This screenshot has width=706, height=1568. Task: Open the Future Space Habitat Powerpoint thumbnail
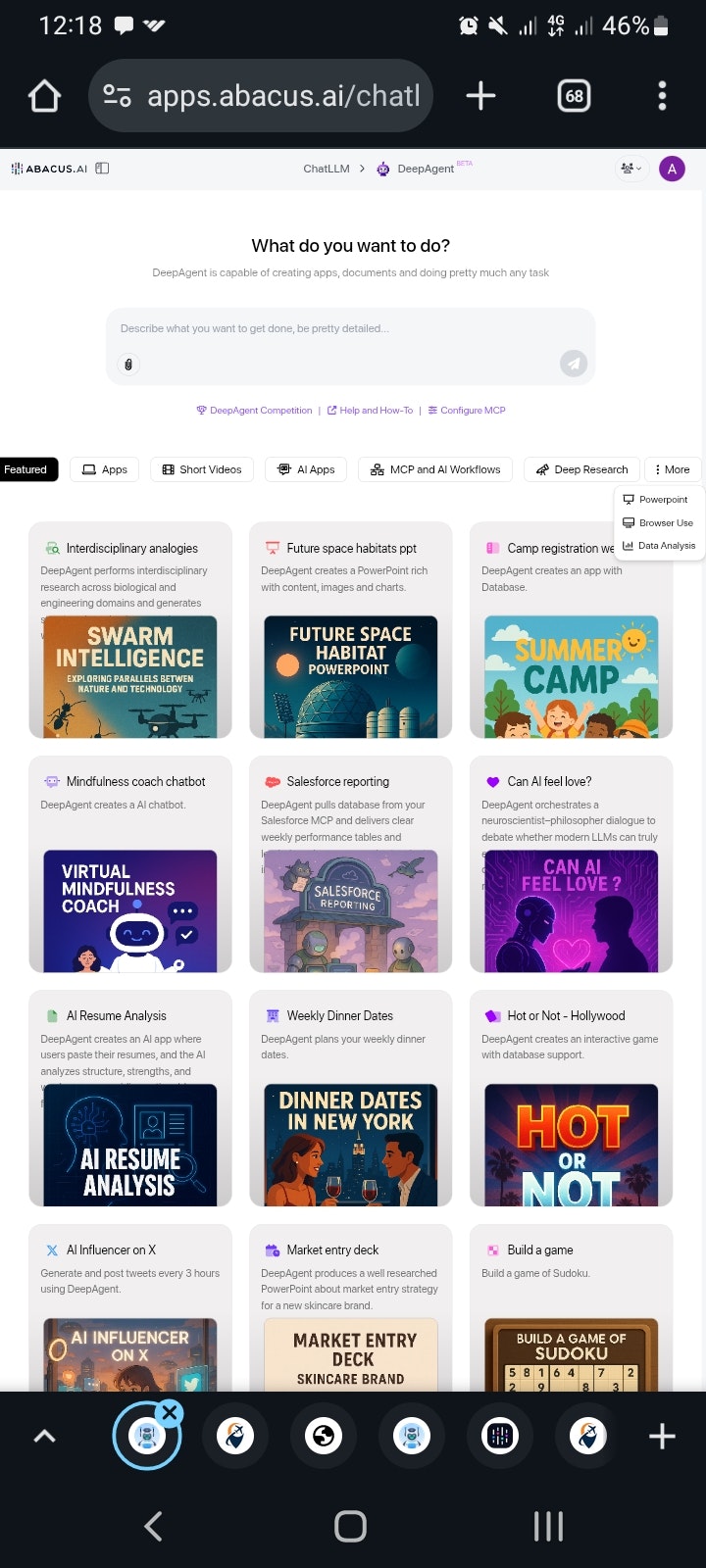pyautogui.click(x=351, y=676)
